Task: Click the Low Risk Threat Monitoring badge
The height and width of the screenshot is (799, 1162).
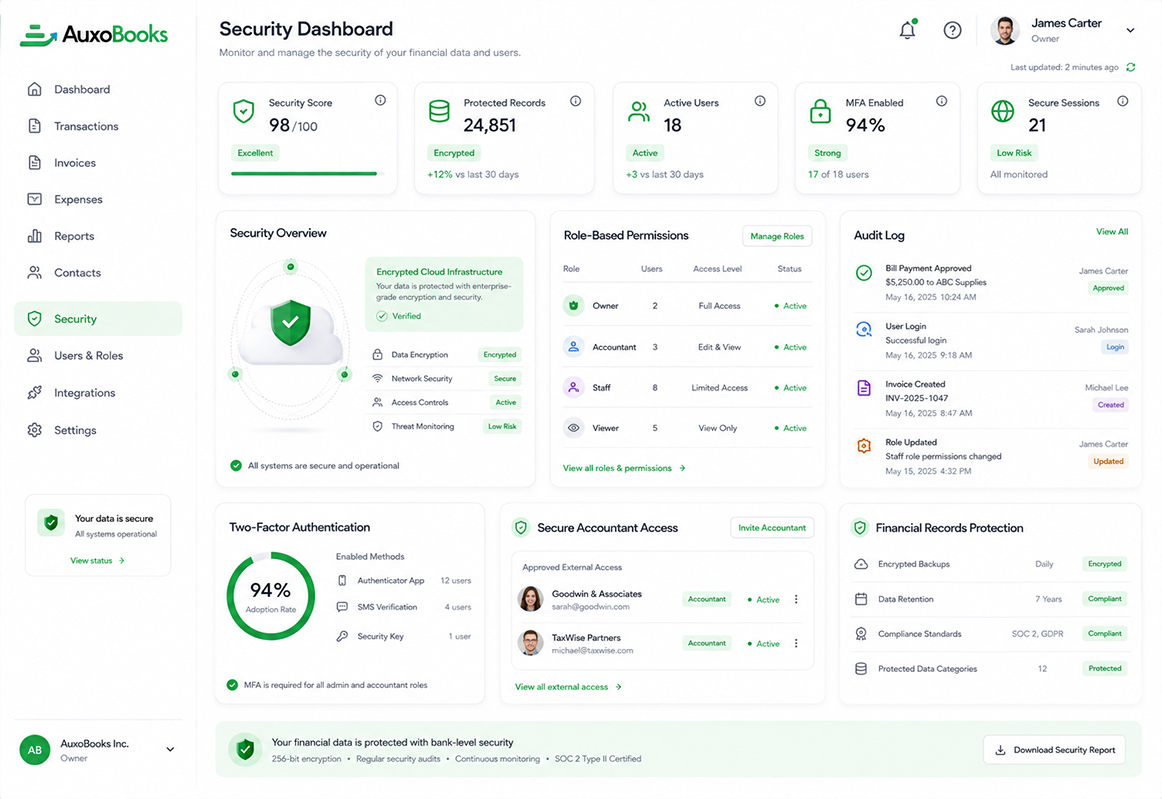Action: pos(502,426)
